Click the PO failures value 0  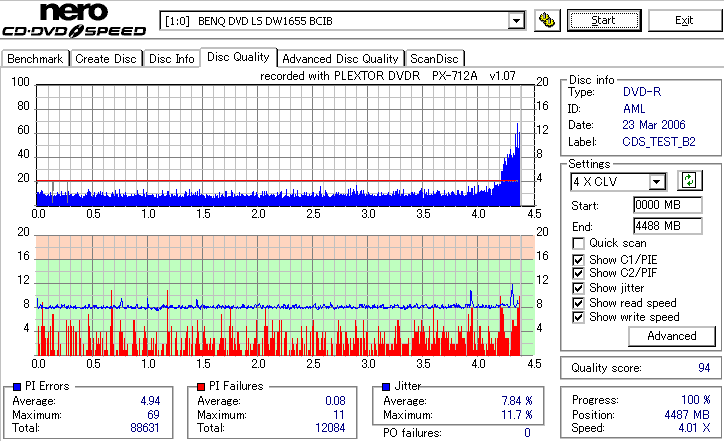(527, 433)
